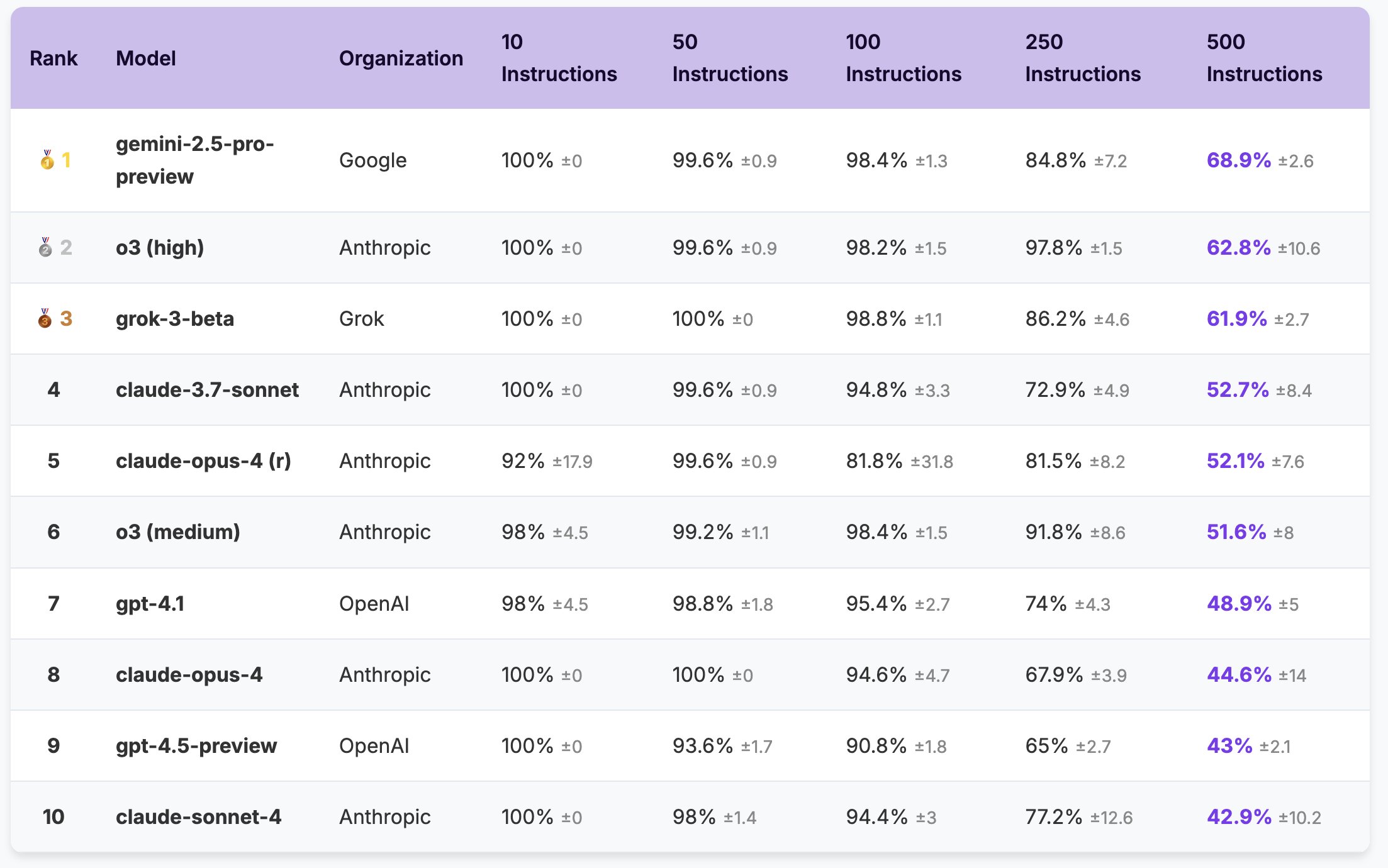Click the claude-sonnet-4 model name

tap(199, 816)
